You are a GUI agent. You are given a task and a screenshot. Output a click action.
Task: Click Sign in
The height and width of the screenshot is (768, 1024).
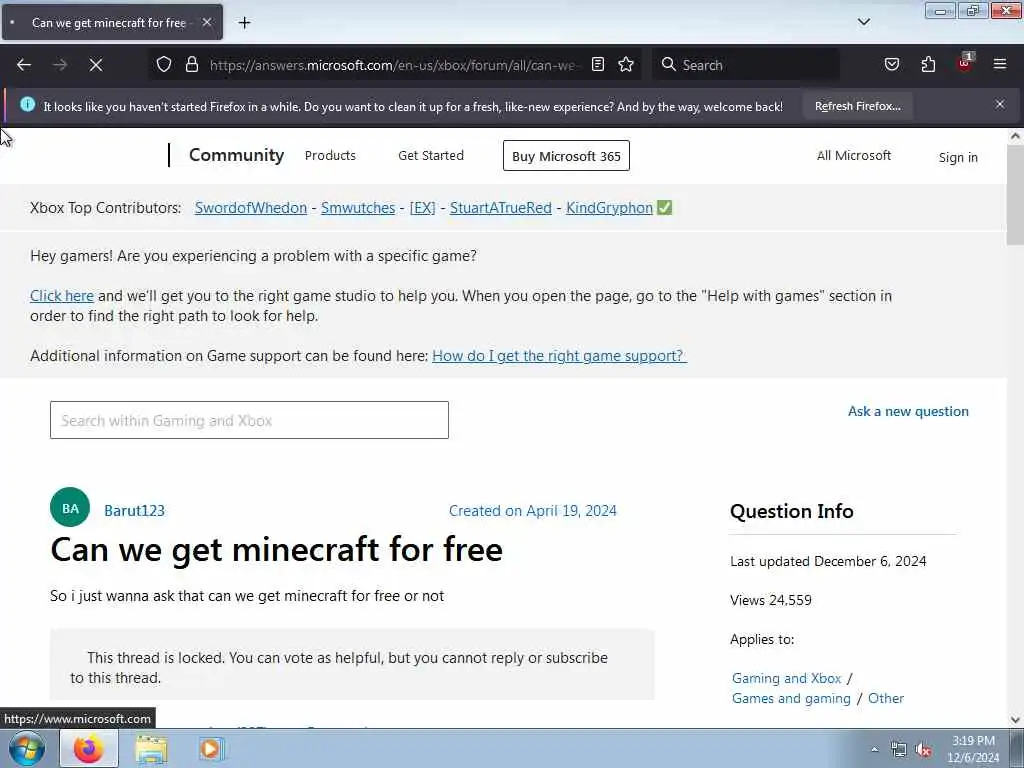(x=958, y=157)
